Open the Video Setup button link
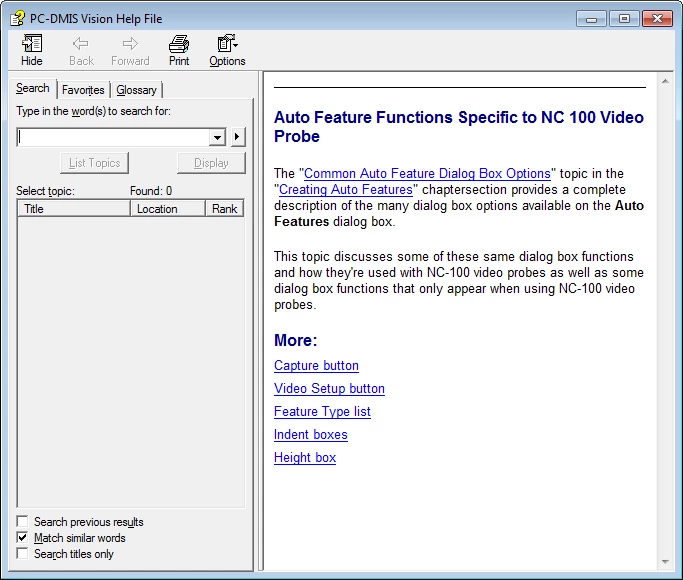Viewport: 683px width, 580px height. (x=329, y=388)
